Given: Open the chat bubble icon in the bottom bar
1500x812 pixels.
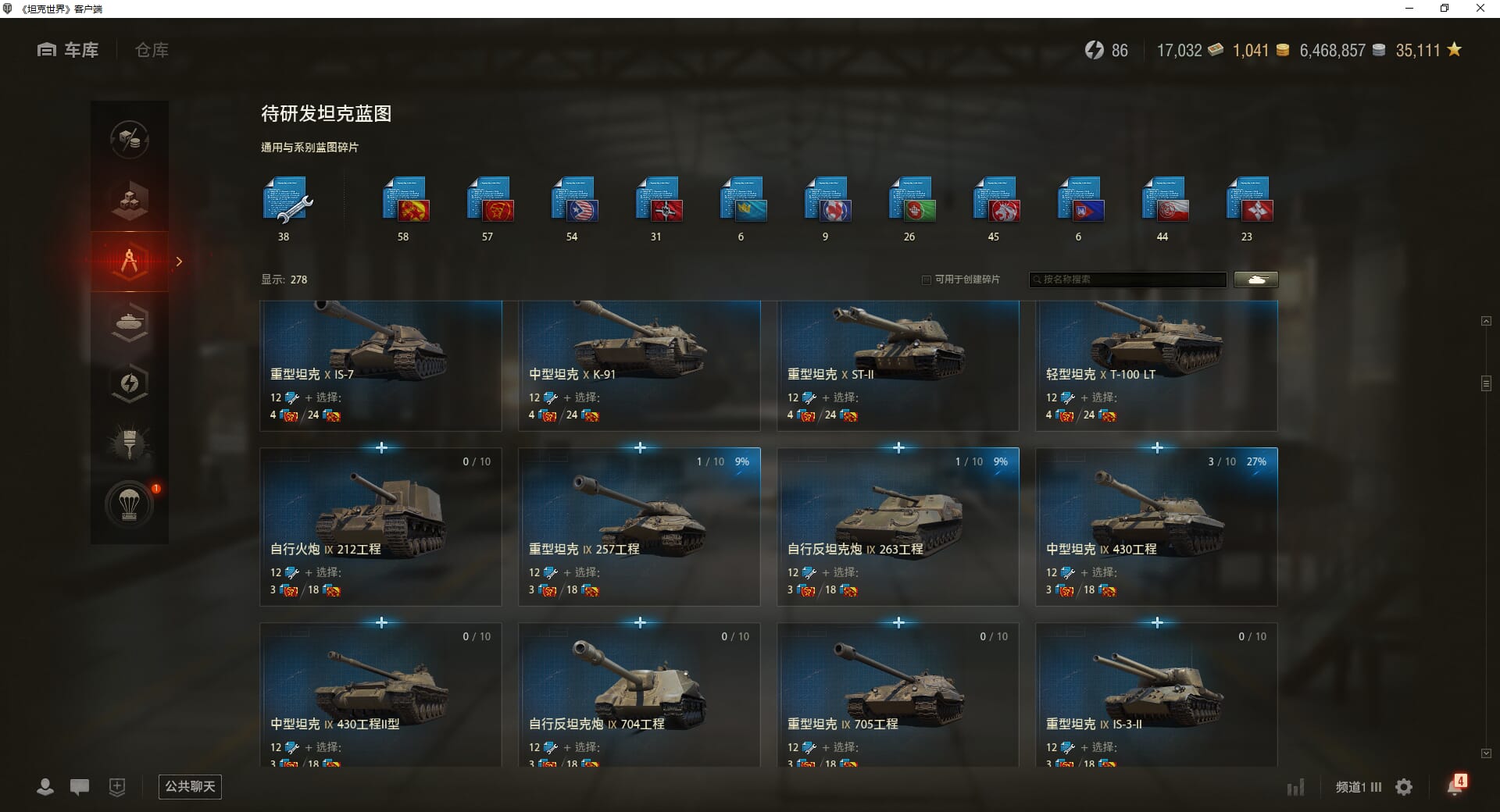Looking at the screenshot, I should click(x=80, y=787).
